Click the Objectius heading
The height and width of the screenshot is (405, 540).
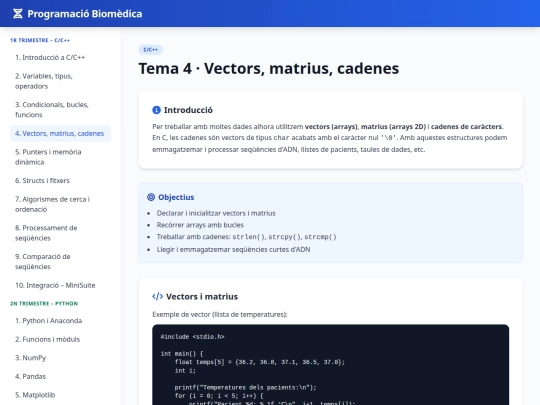176,197
